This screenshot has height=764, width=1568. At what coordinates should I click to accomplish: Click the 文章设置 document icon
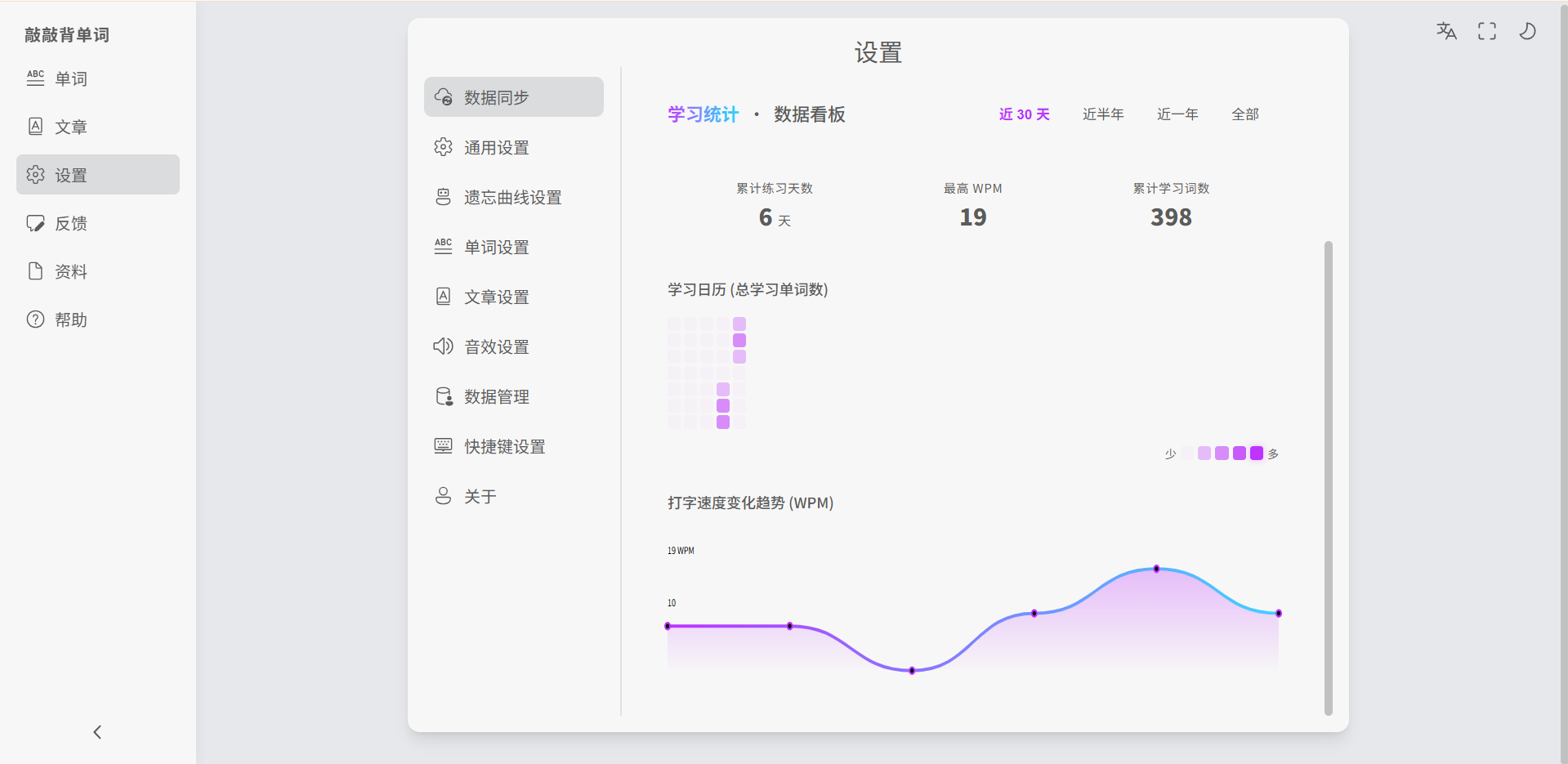(x=443, y=297)
